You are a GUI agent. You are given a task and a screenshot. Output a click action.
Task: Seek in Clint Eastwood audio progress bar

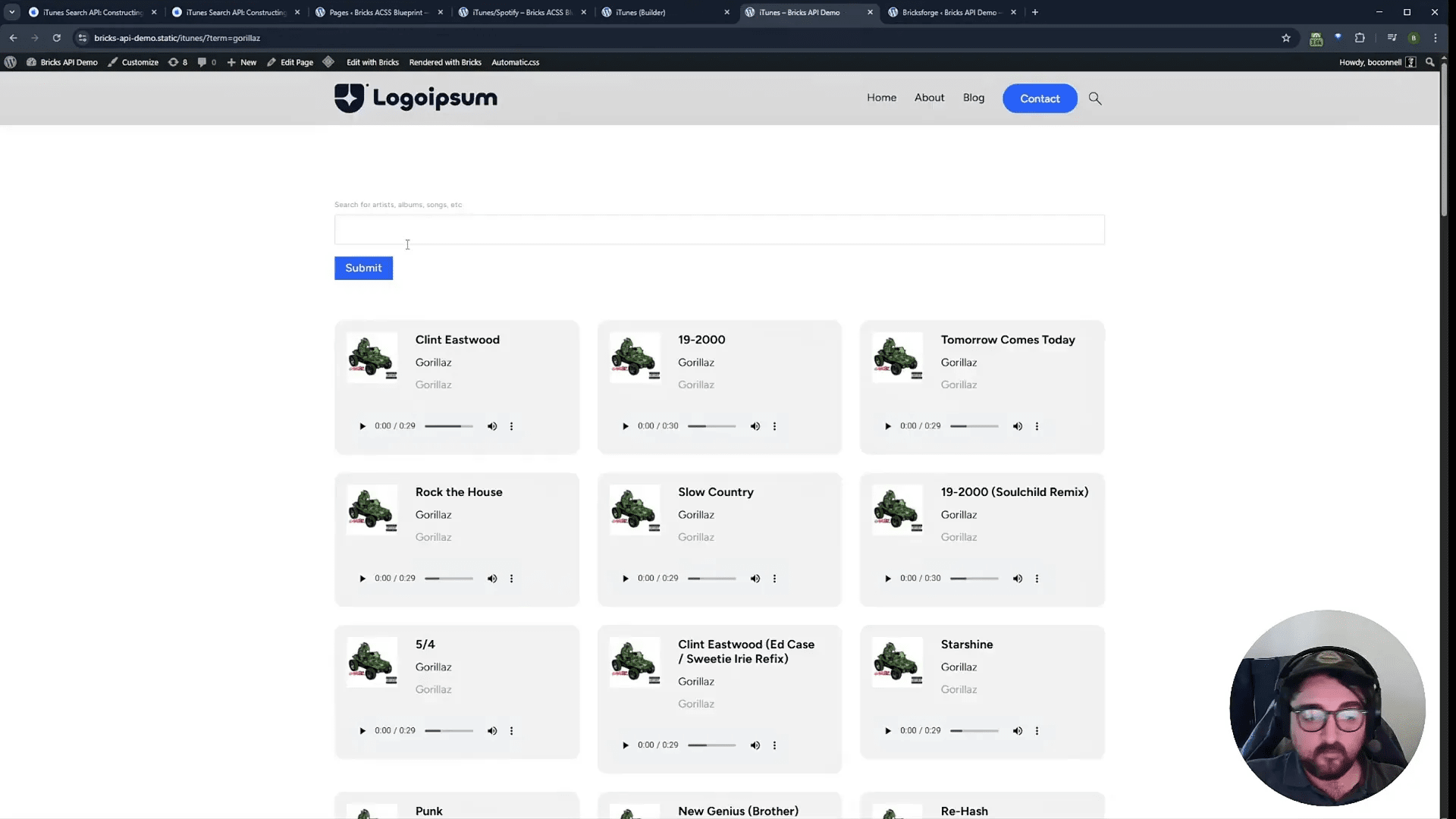[x=449, y=426]
